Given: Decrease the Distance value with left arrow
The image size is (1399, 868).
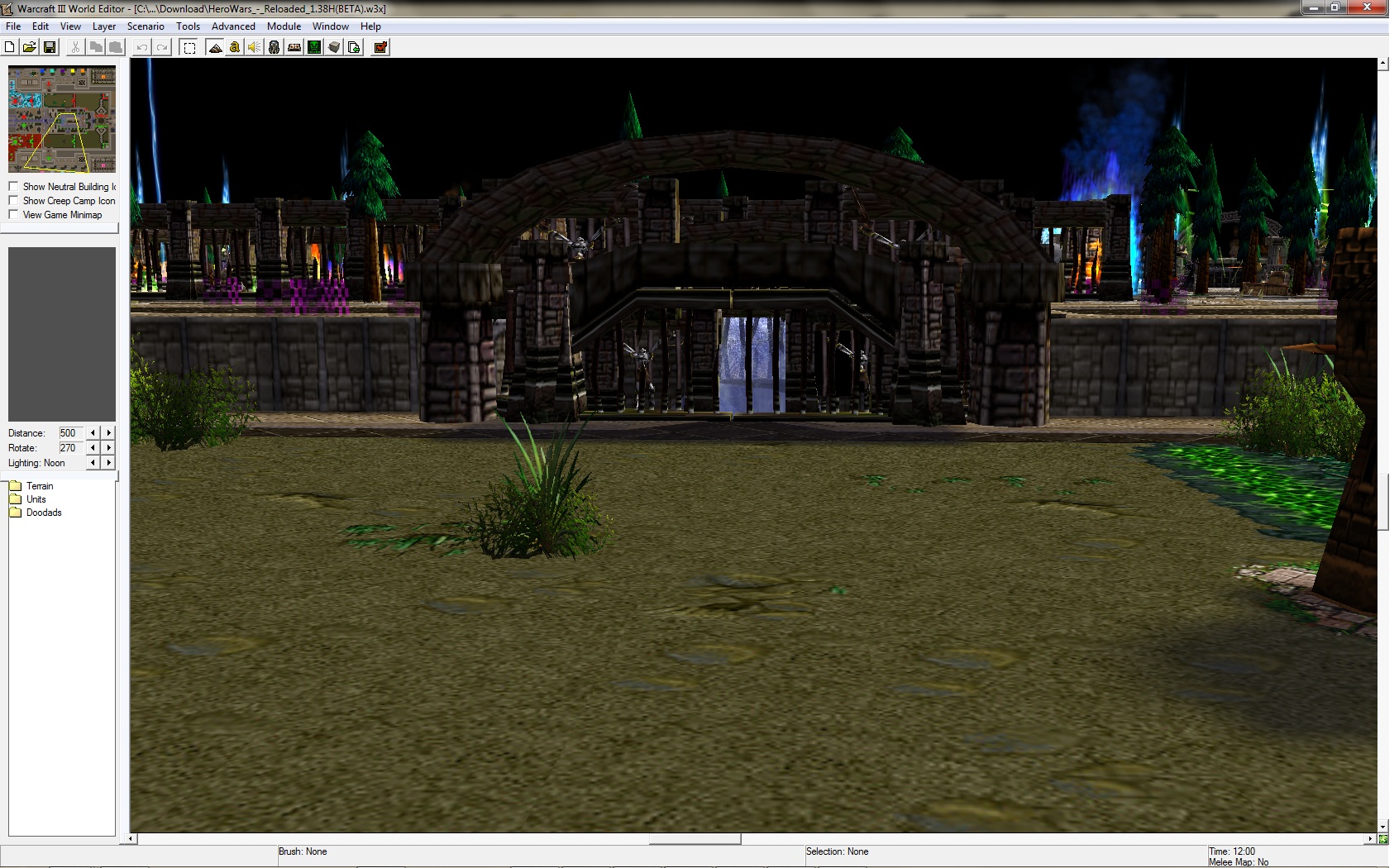Looking at the screenshot, I should pos(93,433).
